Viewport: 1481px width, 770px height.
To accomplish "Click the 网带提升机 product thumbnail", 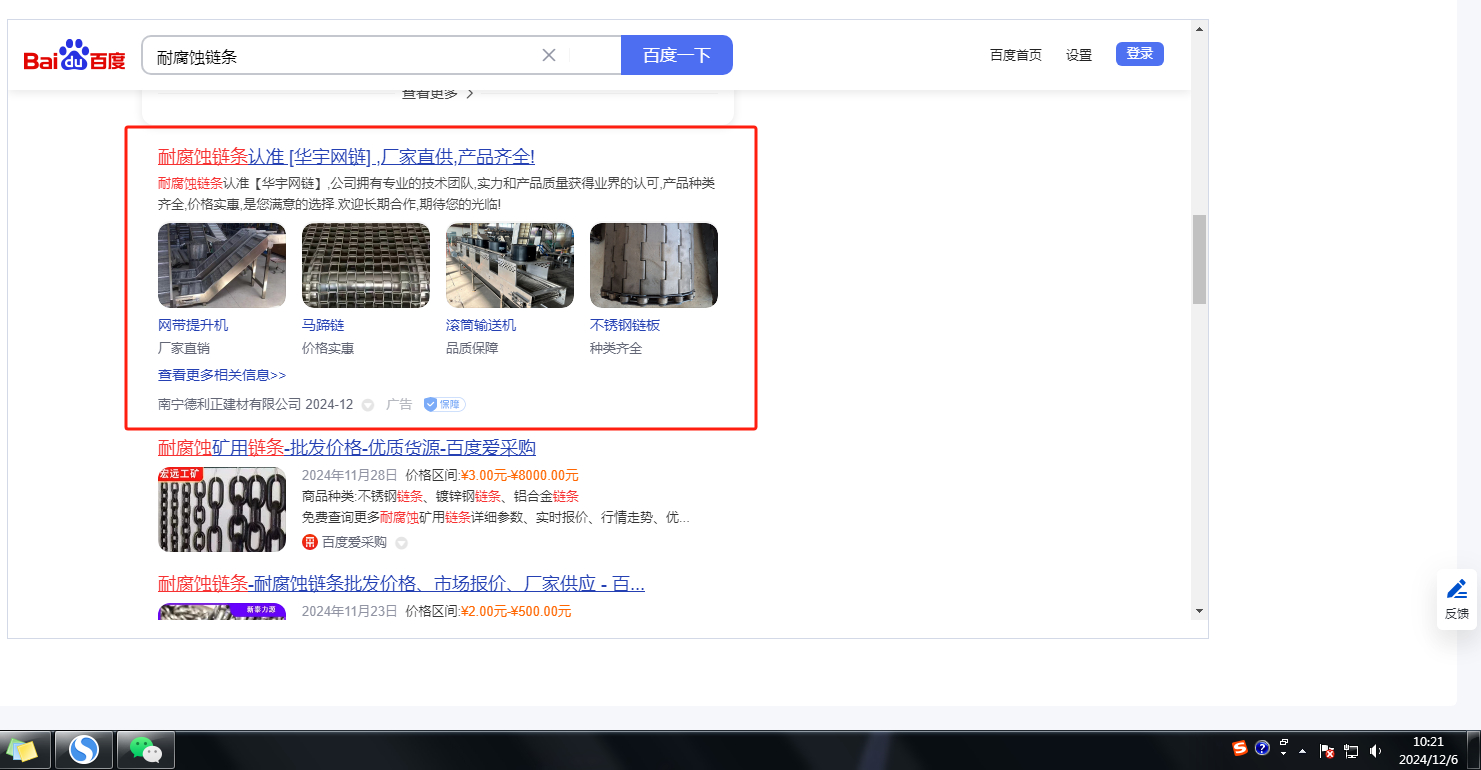I will point(222,265).
